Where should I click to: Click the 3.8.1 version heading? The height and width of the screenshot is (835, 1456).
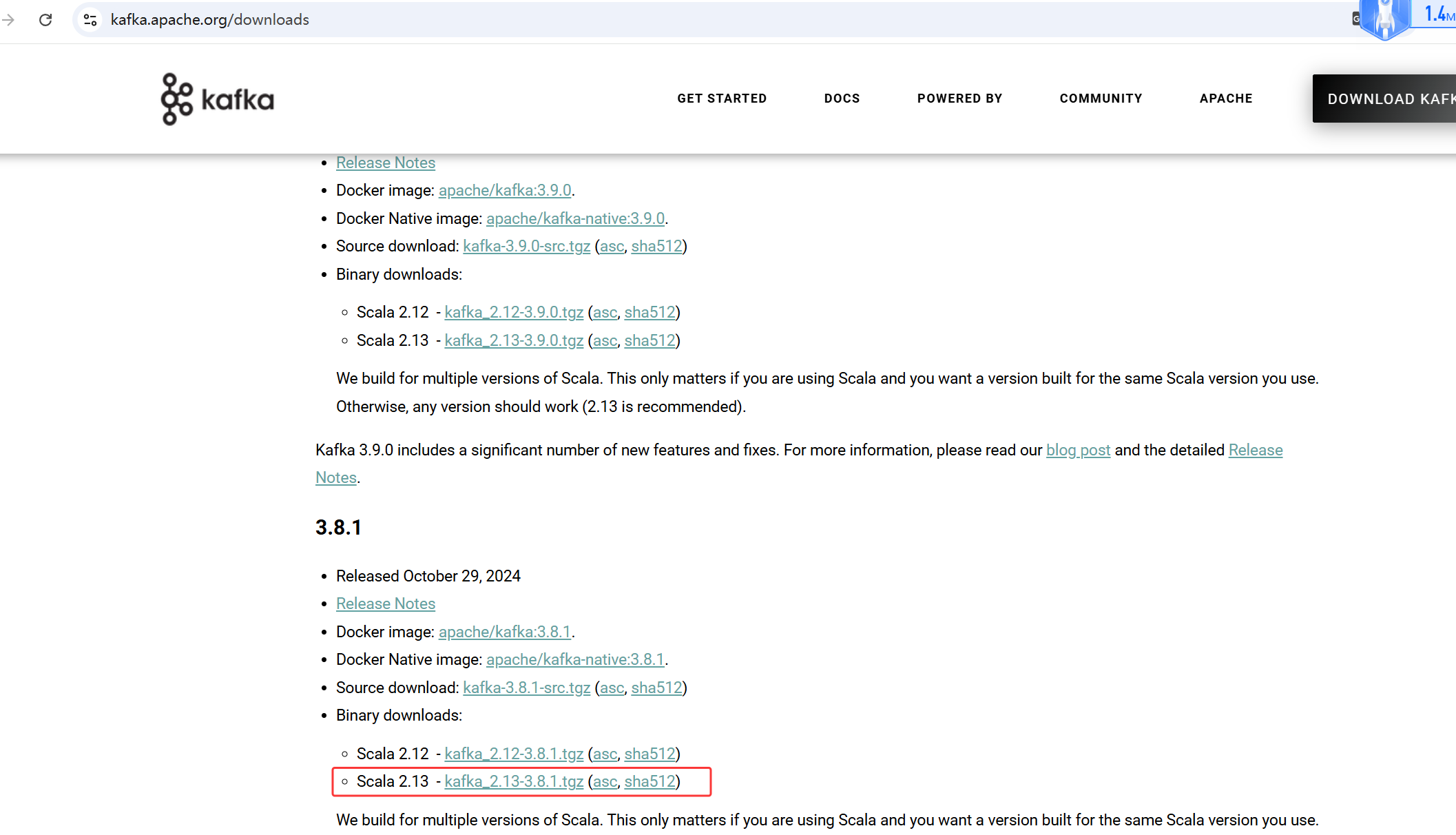click(x=338, y=527)
